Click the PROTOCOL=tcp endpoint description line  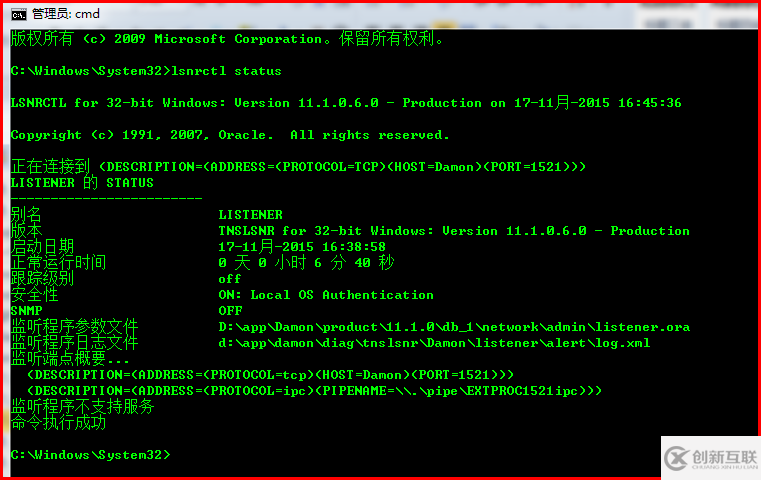coord(270,375)
